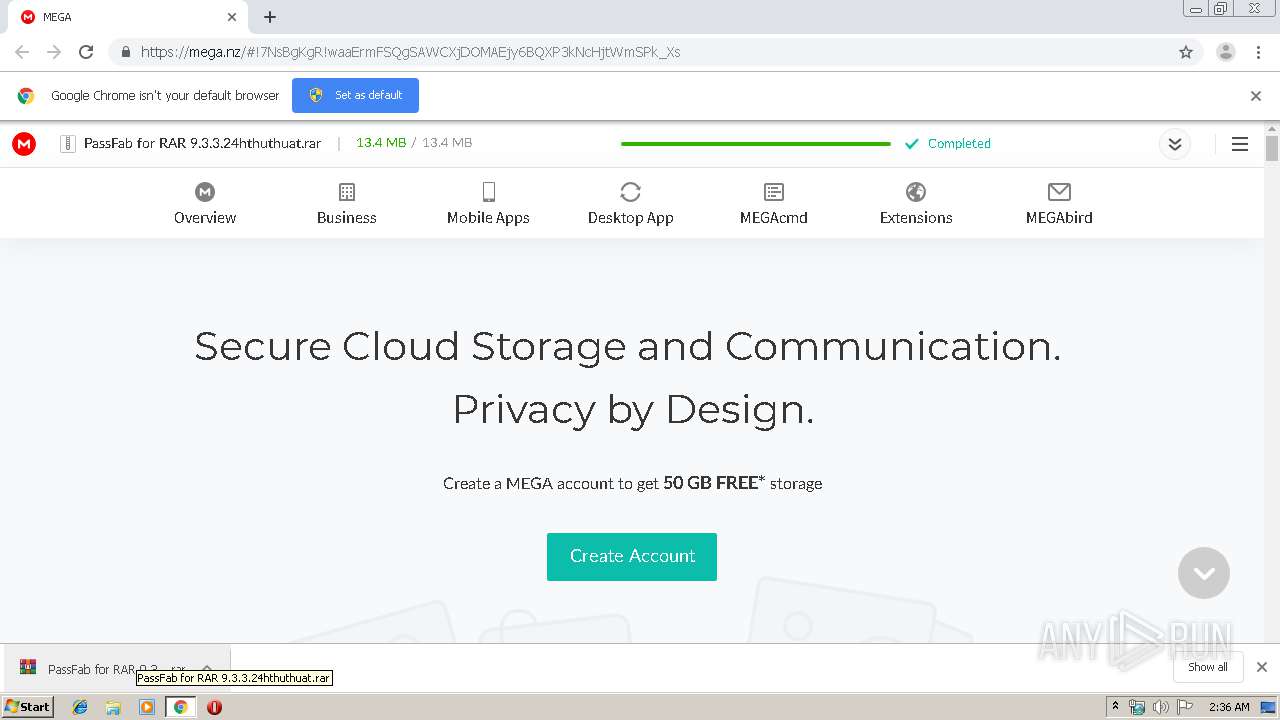This screenshot has width=1280, height=720.
Task: Open a new browser tab
Action: tap(270, 17)
